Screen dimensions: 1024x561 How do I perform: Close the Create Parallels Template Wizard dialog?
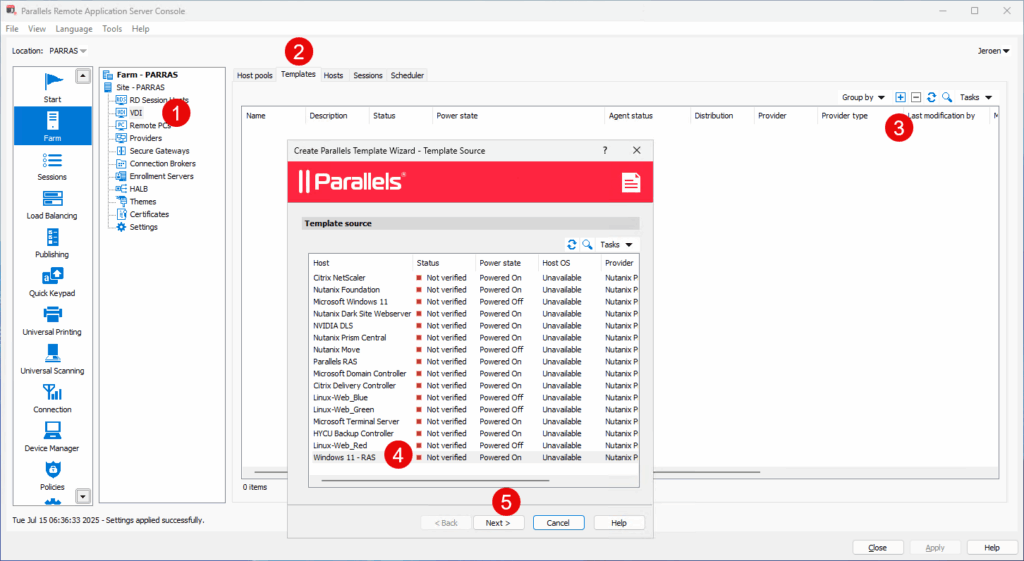(637, 150)
